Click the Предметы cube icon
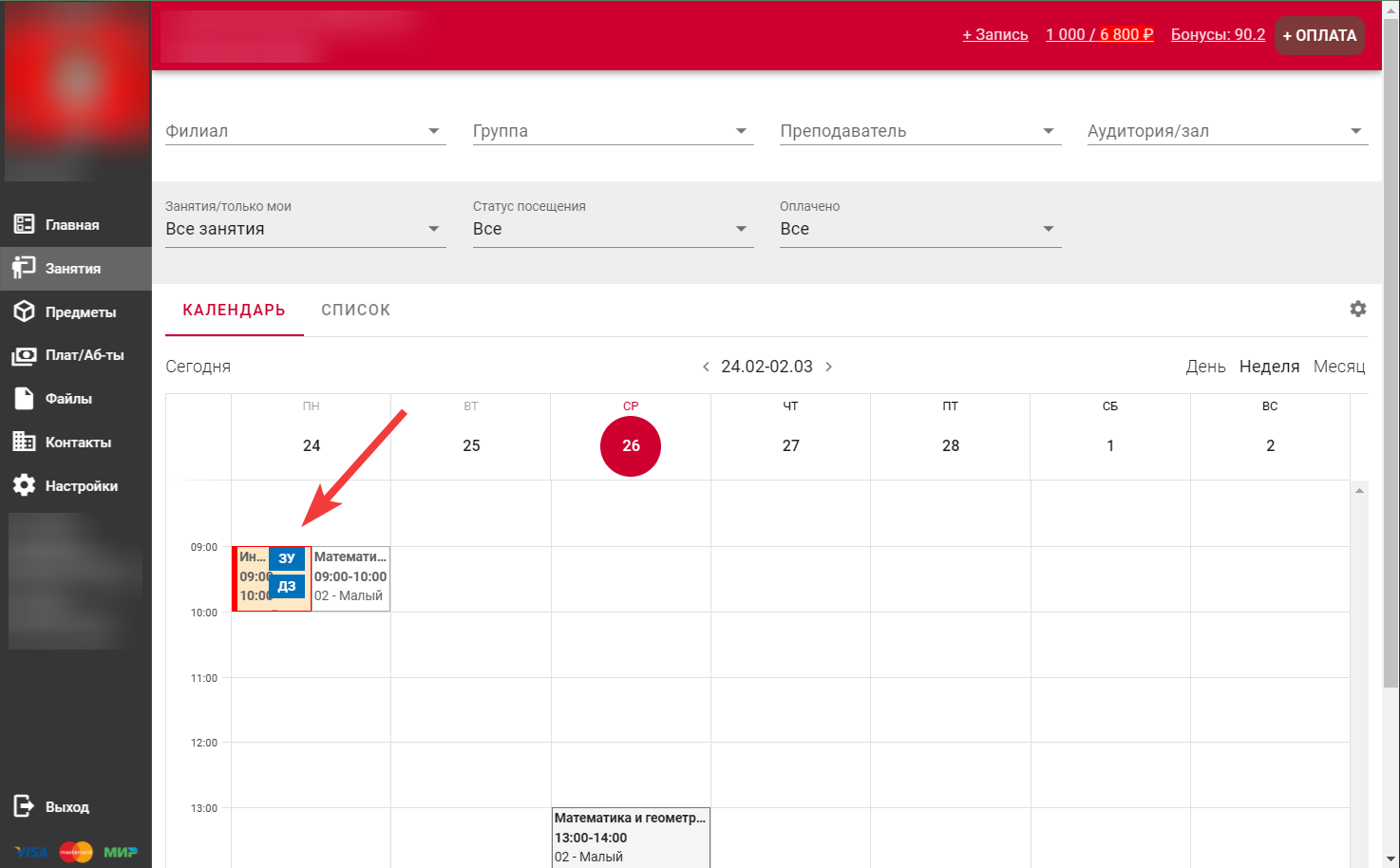The height and width of the screenshot is (868, 1400). tap(25, 311)
